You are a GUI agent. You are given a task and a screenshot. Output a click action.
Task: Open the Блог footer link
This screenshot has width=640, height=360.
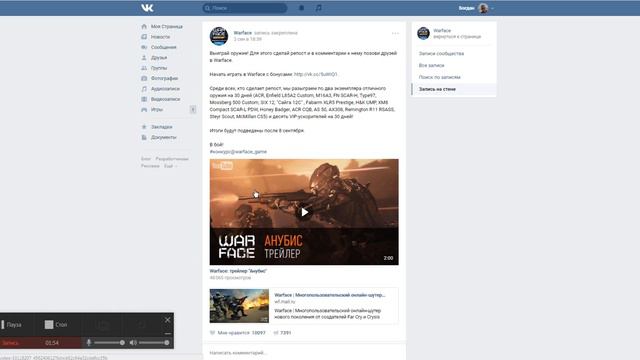146,159
